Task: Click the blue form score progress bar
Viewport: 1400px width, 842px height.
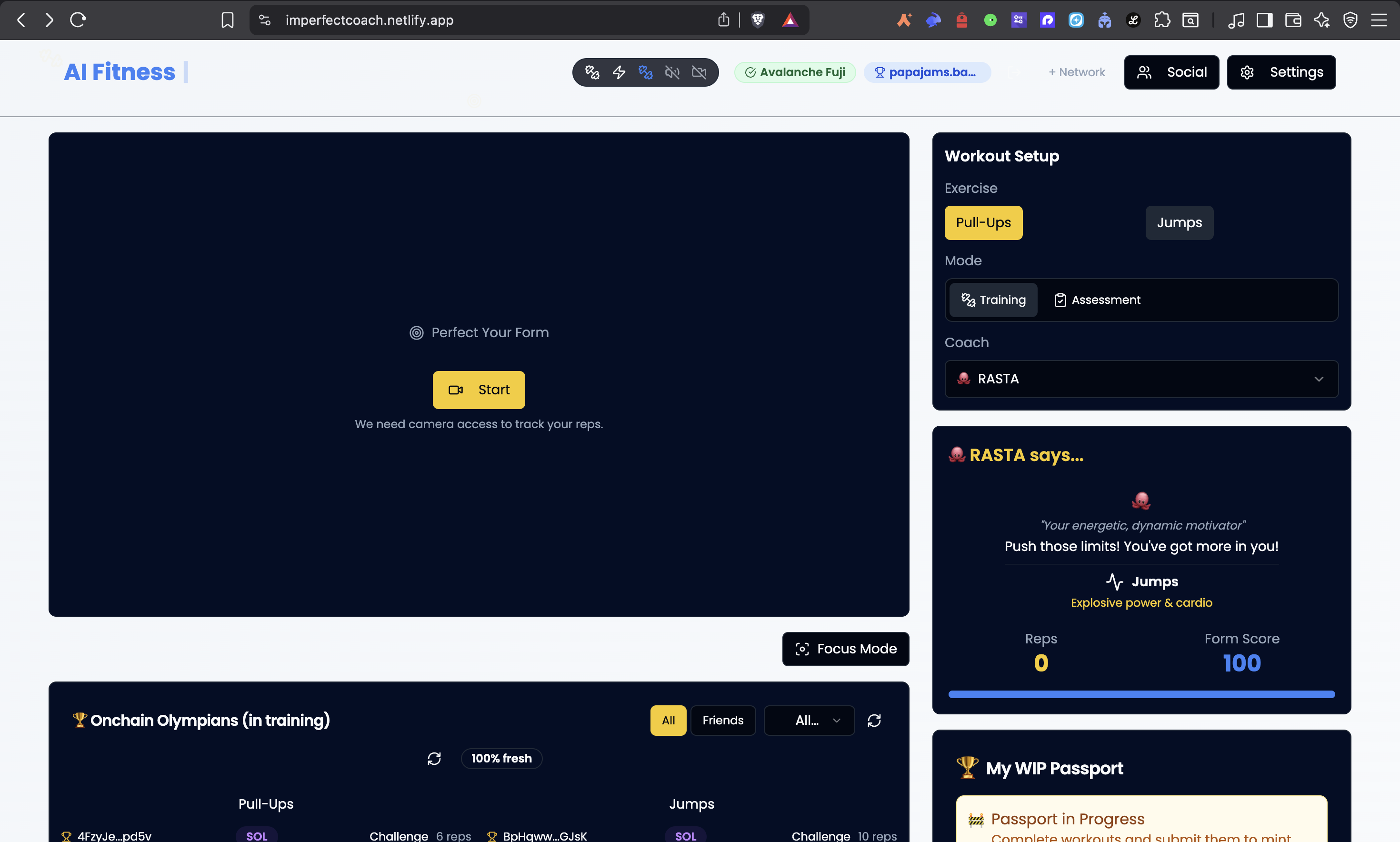Action: point(1141,694)
